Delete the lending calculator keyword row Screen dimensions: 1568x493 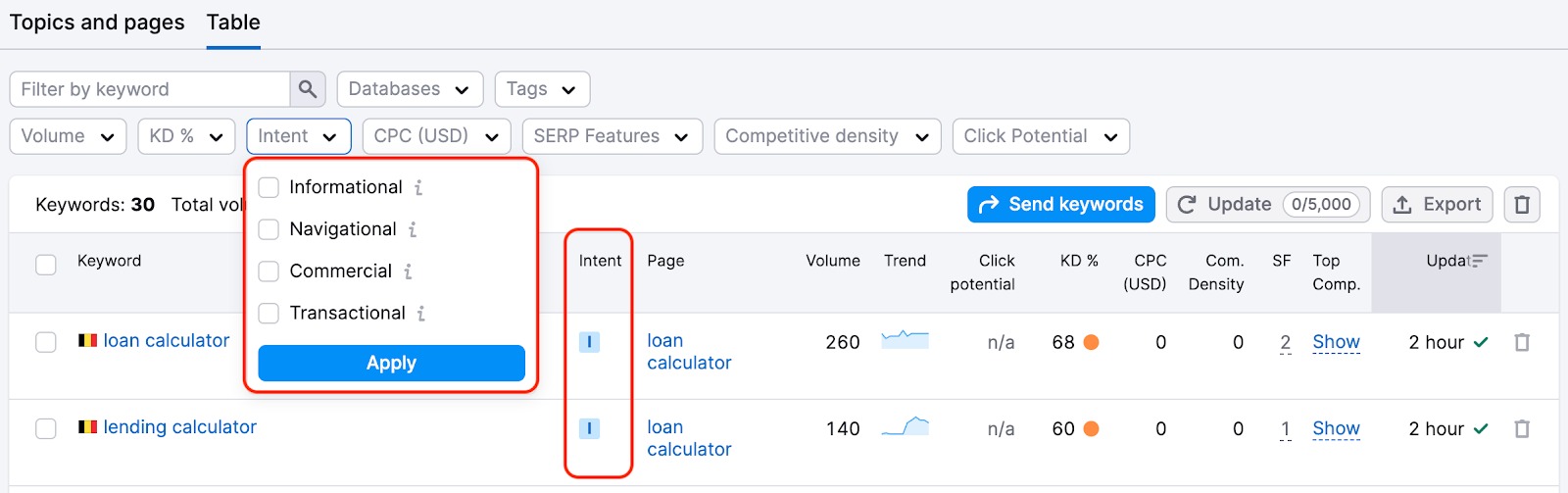coord(1522,428)
